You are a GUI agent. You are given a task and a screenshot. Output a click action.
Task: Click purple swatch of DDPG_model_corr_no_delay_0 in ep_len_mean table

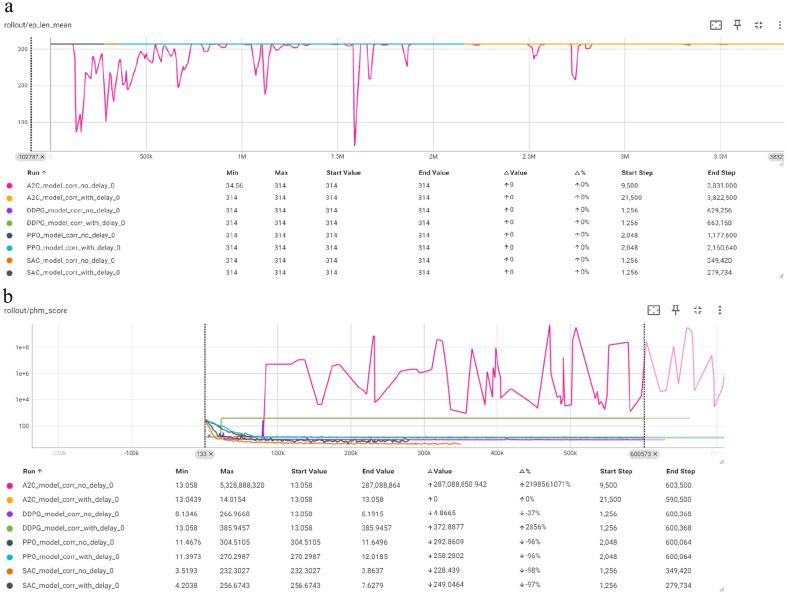point(9,211)
